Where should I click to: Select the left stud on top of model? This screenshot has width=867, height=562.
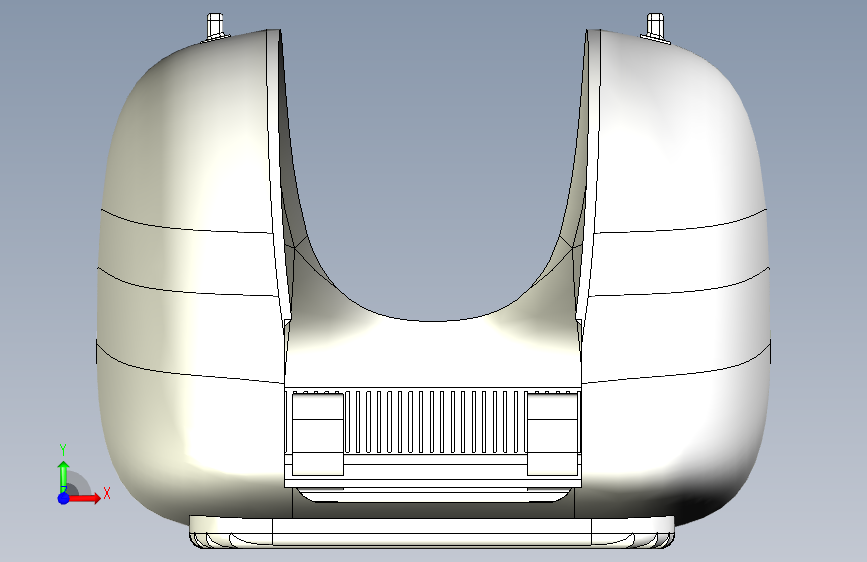[x=216, y=27]
